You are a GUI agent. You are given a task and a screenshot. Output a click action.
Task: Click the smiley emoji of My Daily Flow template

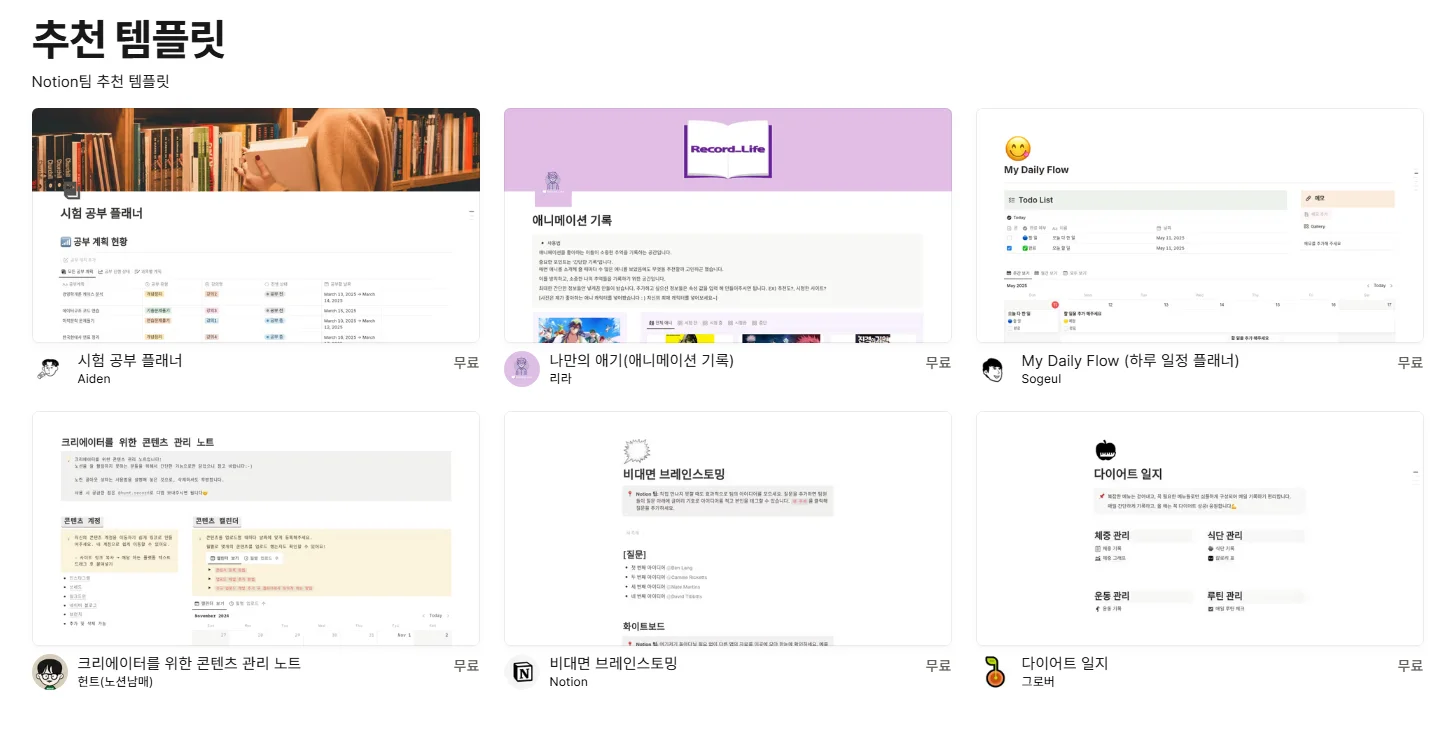1016,150
